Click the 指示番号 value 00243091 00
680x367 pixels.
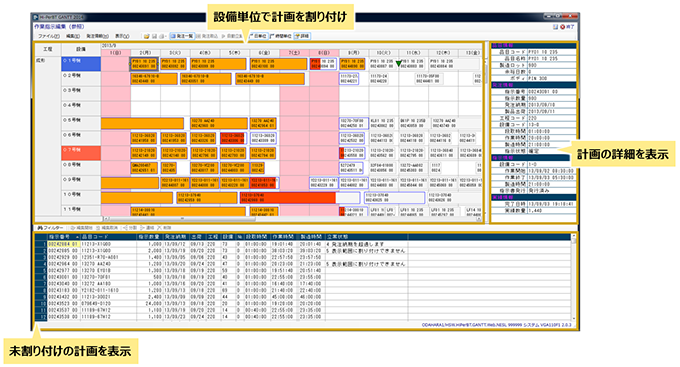[552, 92]
